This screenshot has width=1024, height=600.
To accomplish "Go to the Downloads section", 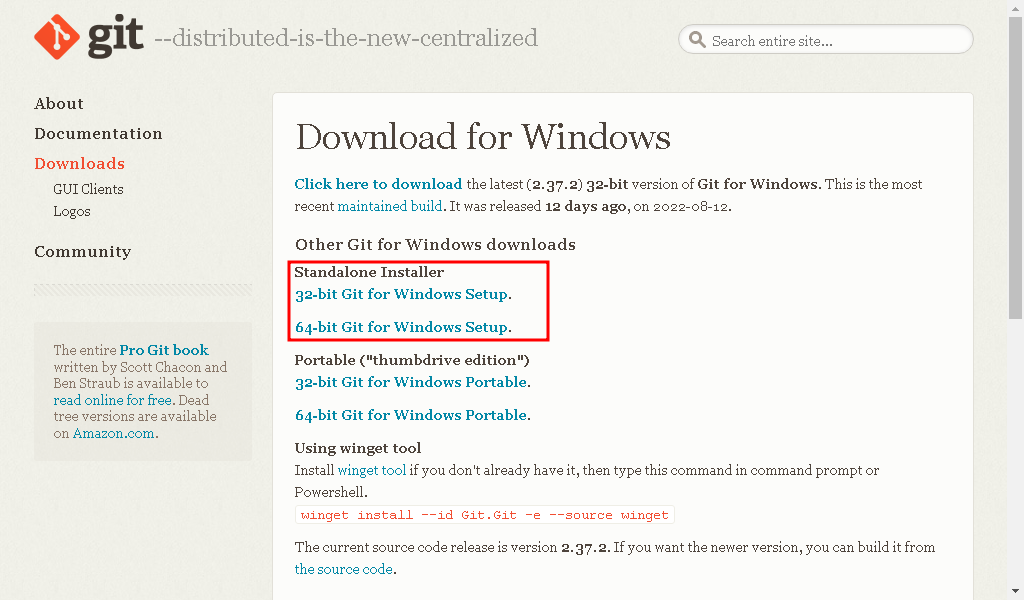I will pos(79,163).
